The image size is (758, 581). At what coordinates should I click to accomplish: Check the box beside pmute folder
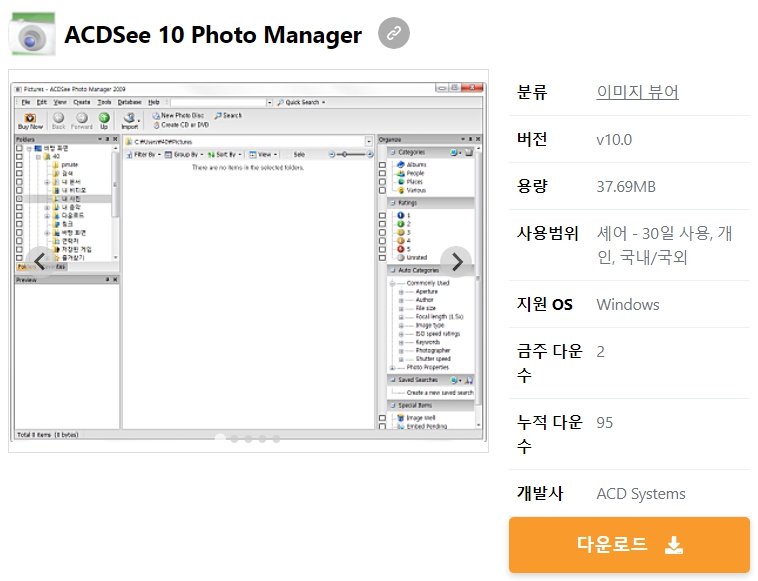click(19, 165)
